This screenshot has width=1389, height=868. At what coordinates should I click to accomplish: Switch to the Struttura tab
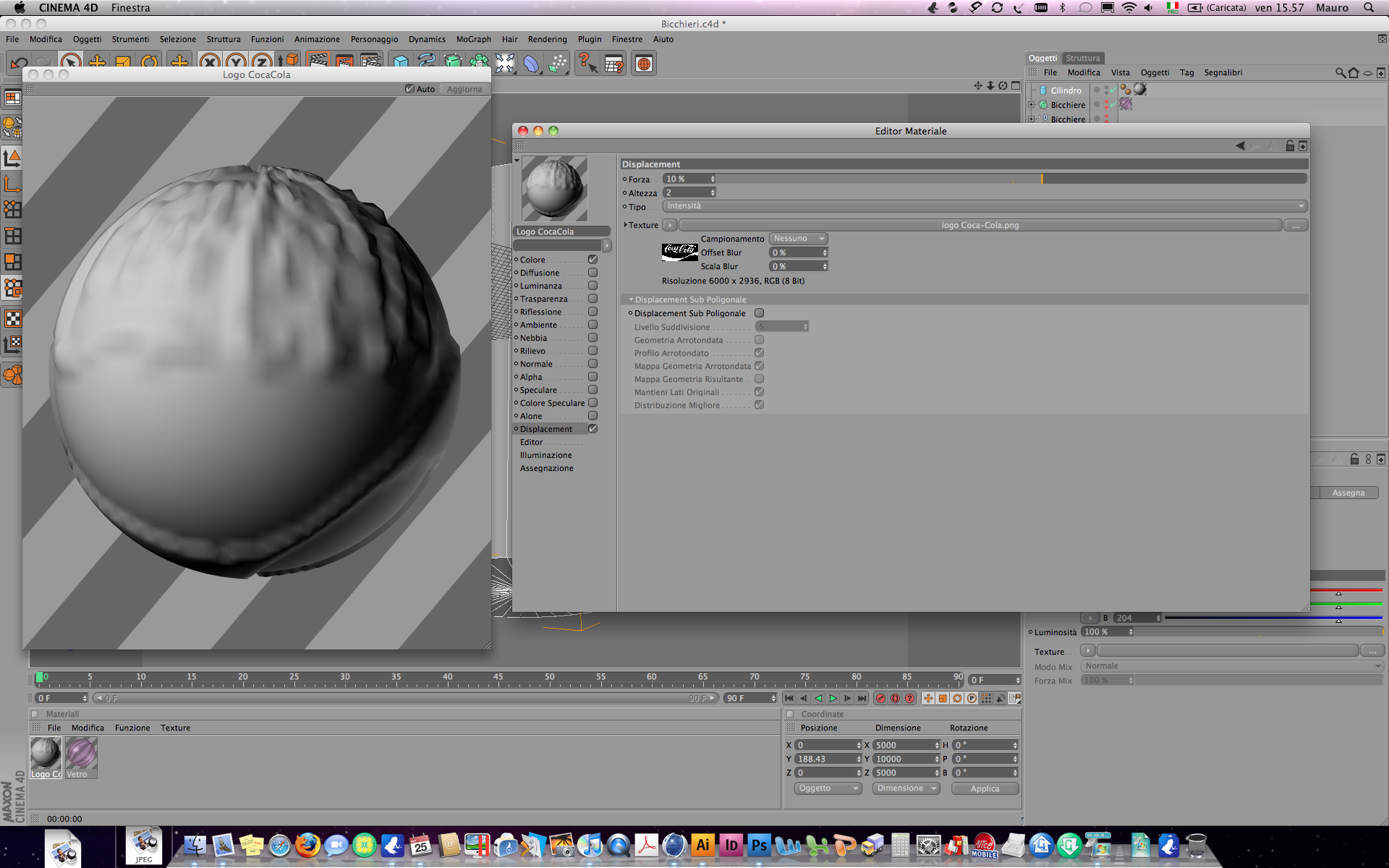1082,58
